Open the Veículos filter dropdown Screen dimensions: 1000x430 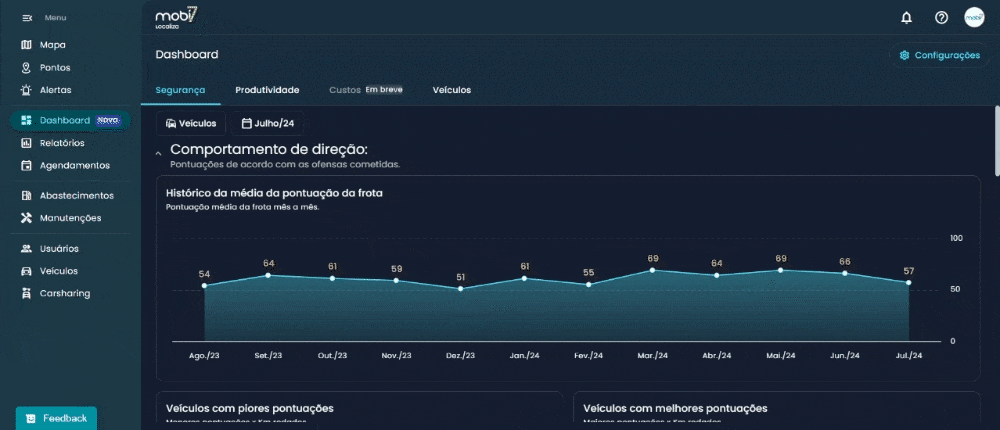click(x=191, y=124)
